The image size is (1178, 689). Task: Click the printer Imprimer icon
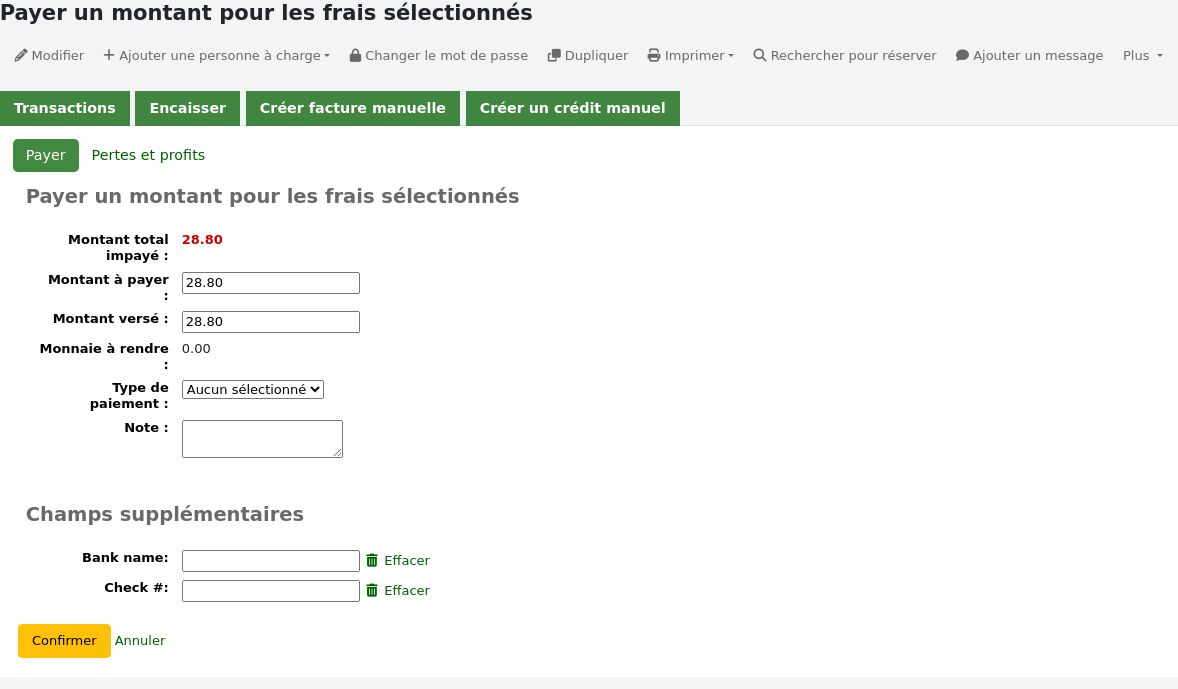pyautogui.click(x=654, y=56)
